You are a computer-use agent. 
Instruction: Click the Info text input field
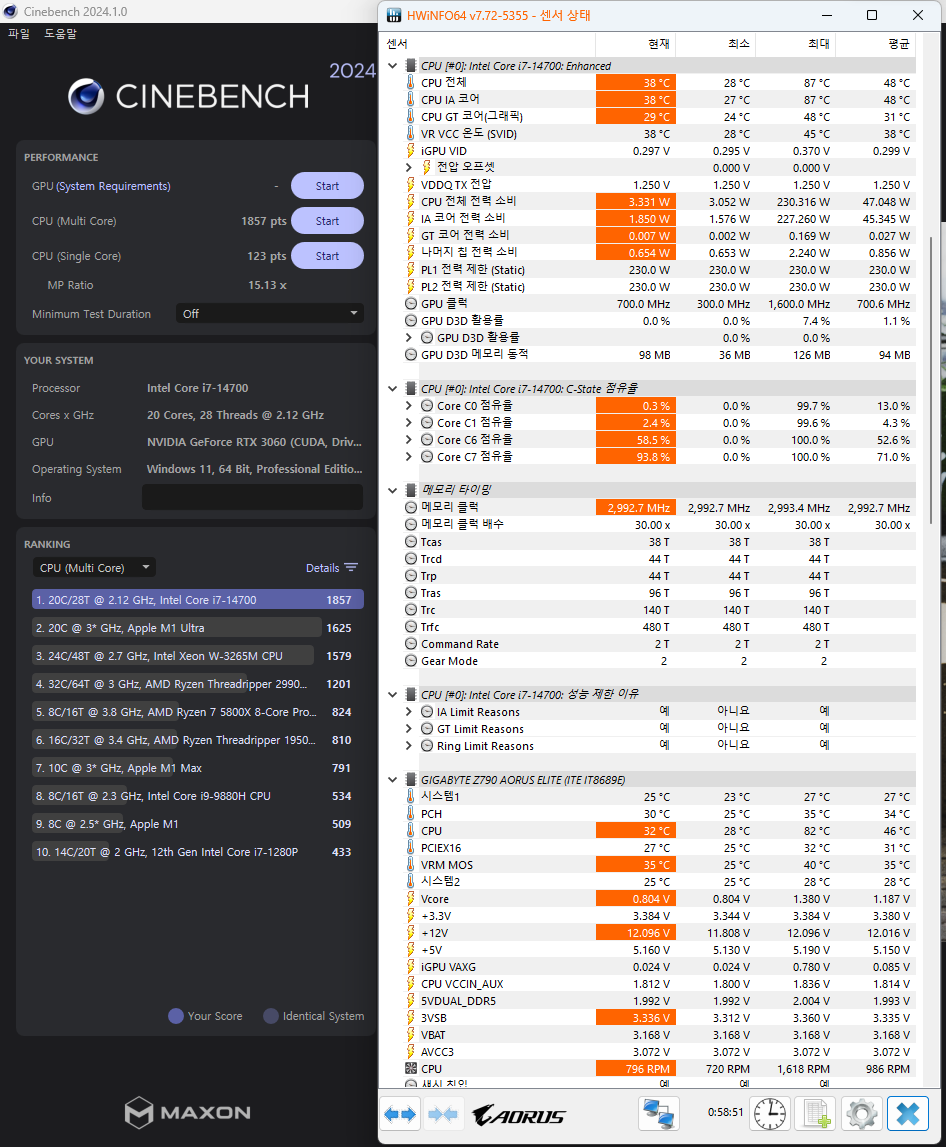(252, 498)
